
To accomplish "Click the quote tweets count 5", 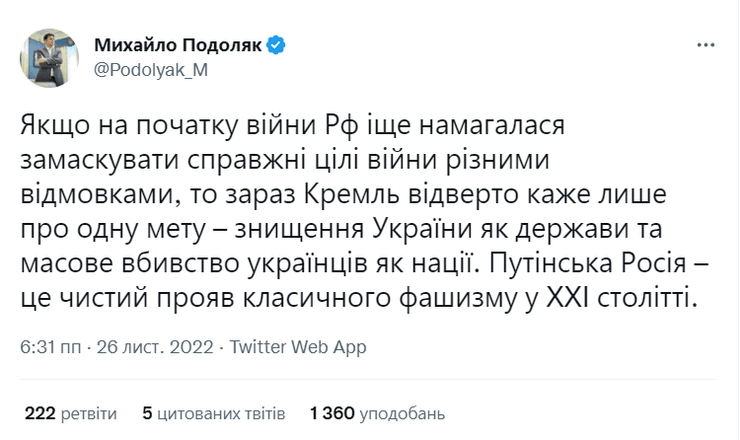I will tap(147, 412).
